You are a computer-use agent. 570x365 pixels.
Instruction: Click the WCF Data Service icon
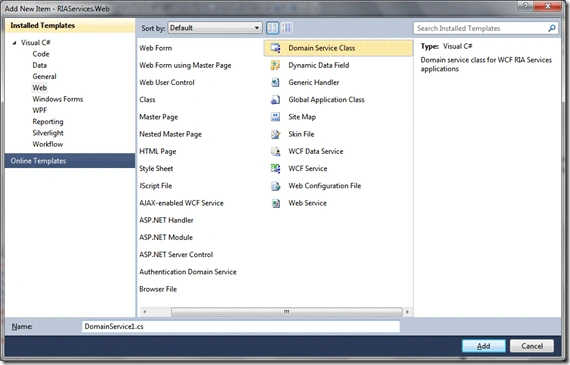tap(276, 151)
